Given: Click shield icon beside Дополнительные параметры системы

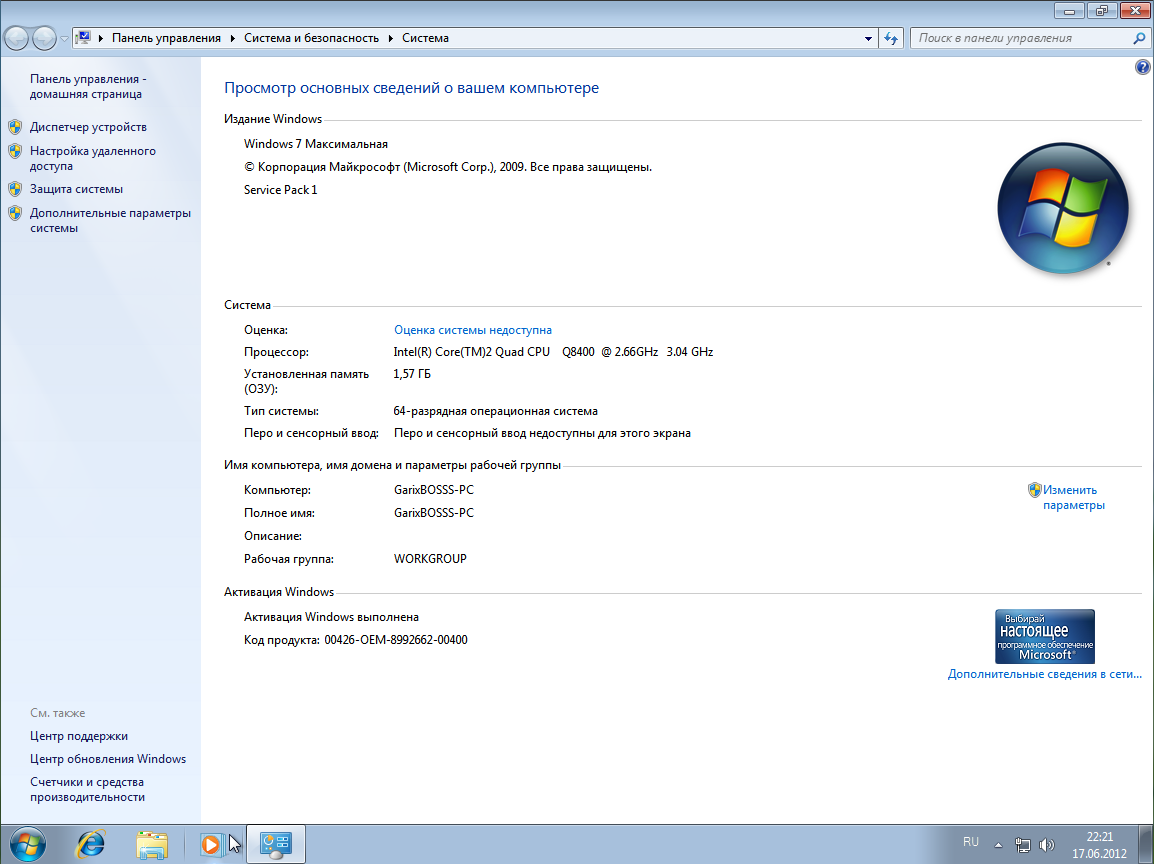Looking at the screenshot, I should click(15, 213).
